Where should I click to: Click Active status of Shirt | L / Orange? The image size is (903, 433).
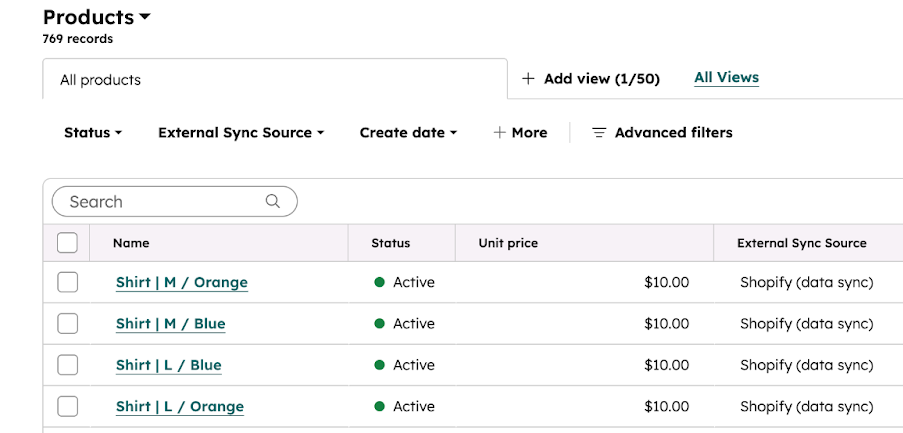tap(404, 407)
